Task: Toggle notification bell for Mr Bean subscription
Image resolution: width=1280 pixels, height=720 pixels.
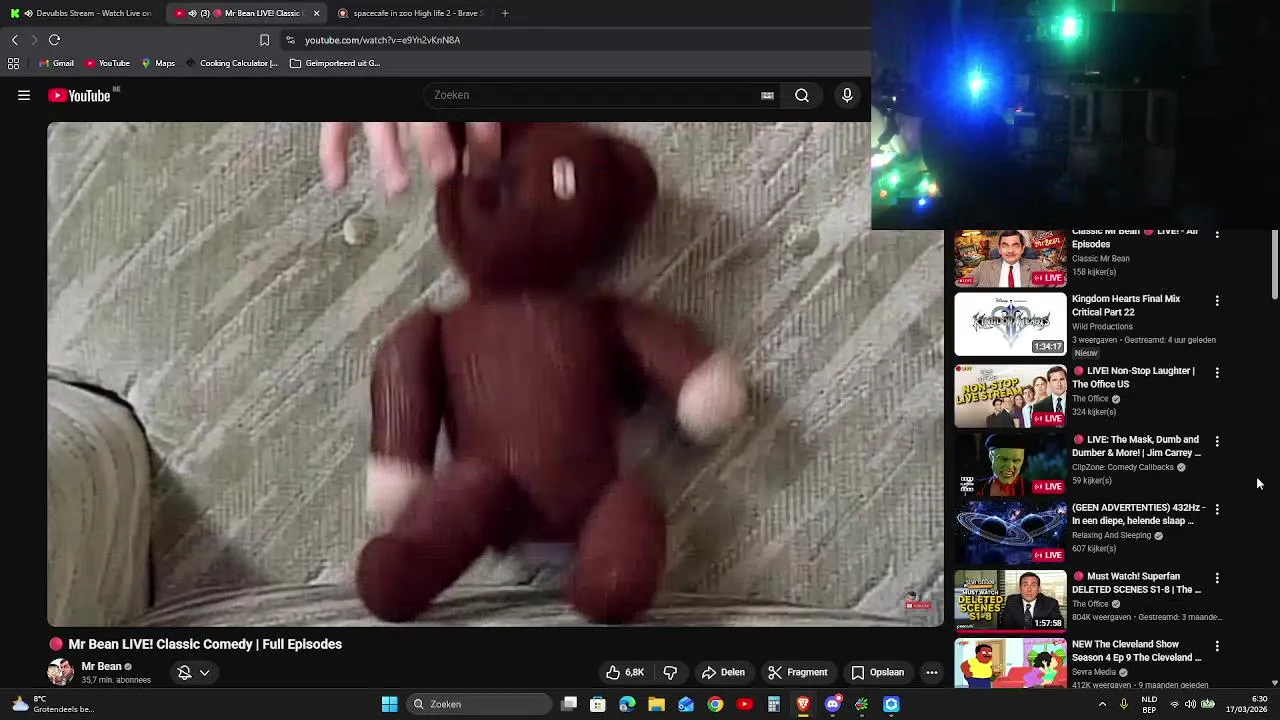Action: click(184, 673)
